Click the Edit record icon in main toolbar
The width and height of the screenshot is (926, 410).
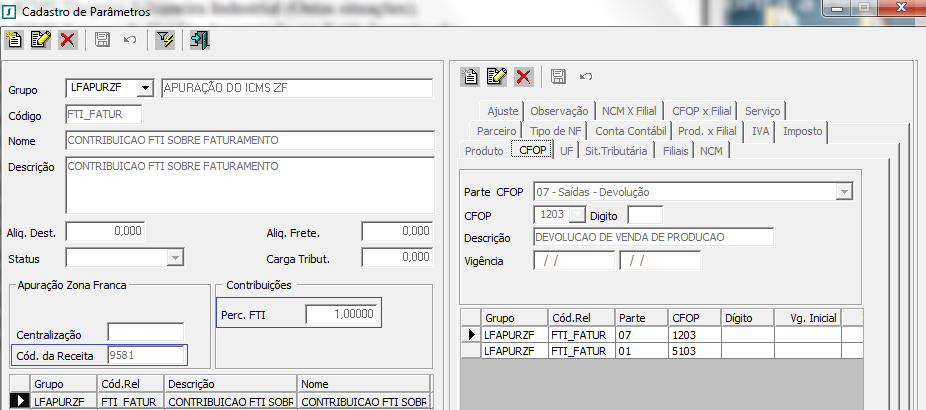tap(41, 40)
